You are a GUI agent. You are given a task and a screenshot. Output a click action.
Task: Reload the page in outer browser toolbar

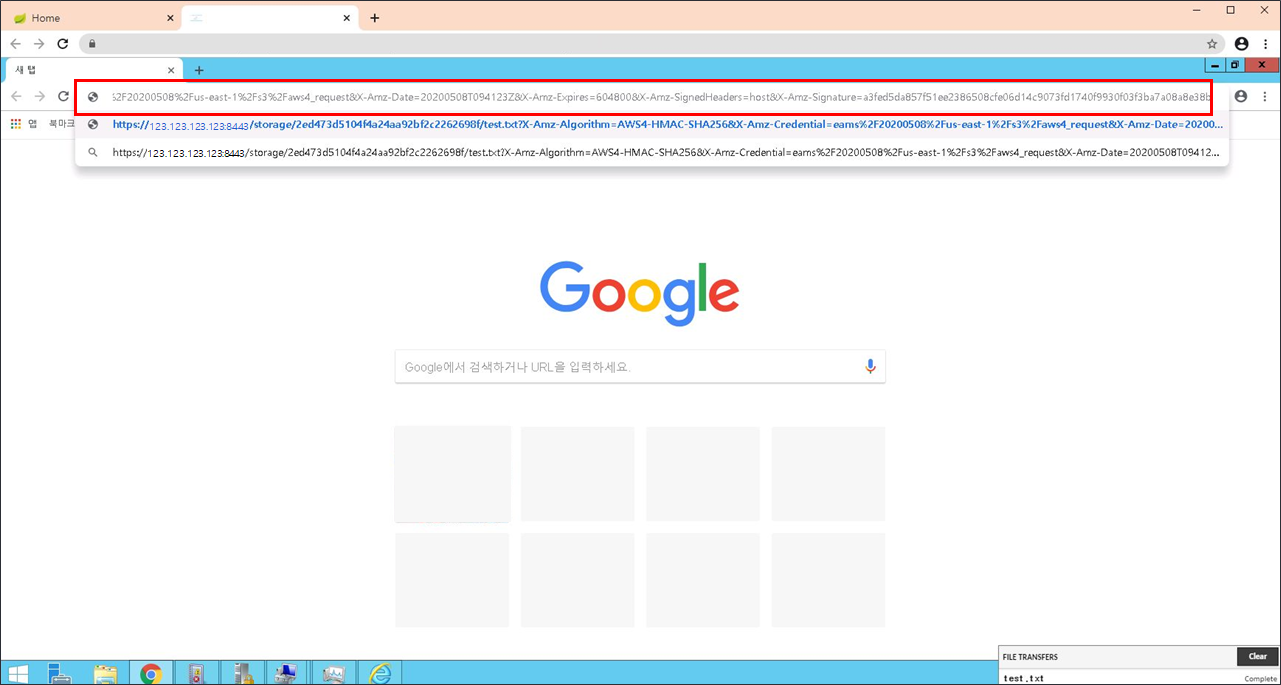63,44
